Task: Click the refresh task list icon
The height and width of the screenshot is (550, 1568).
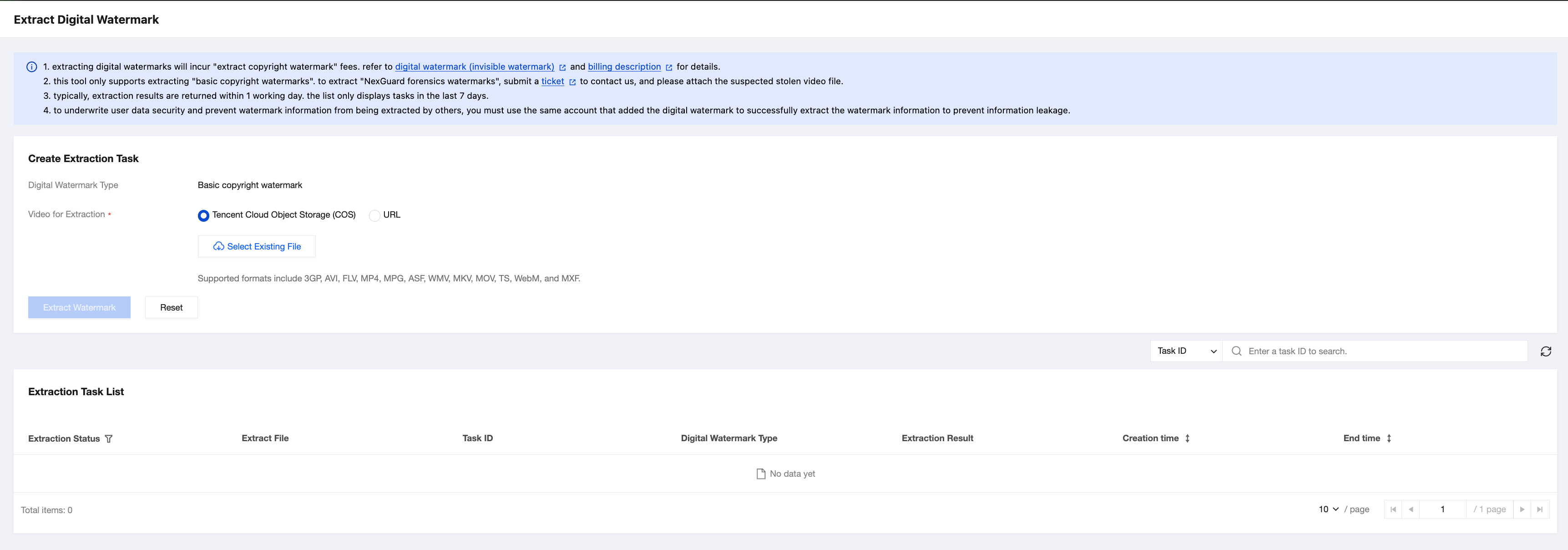Action: 1546,351
